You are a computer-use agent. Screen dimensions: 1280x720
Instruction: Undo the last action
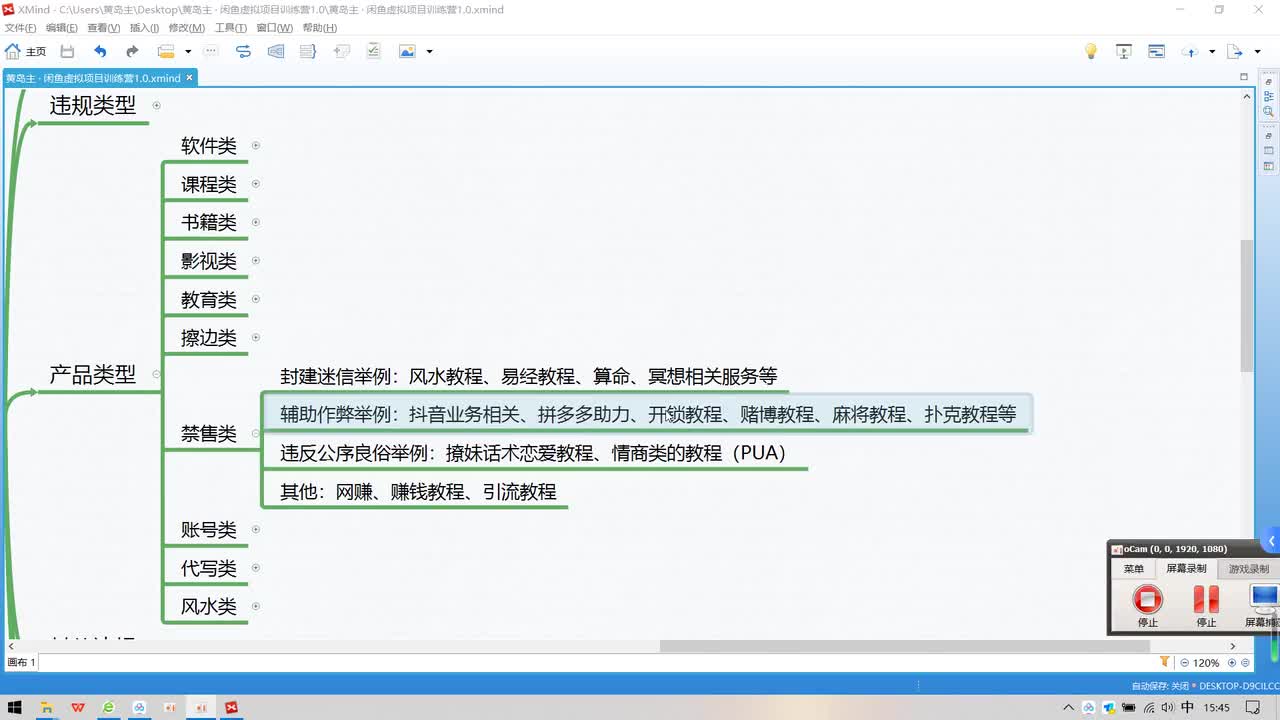pyautogui.click(x=100, y=51)
